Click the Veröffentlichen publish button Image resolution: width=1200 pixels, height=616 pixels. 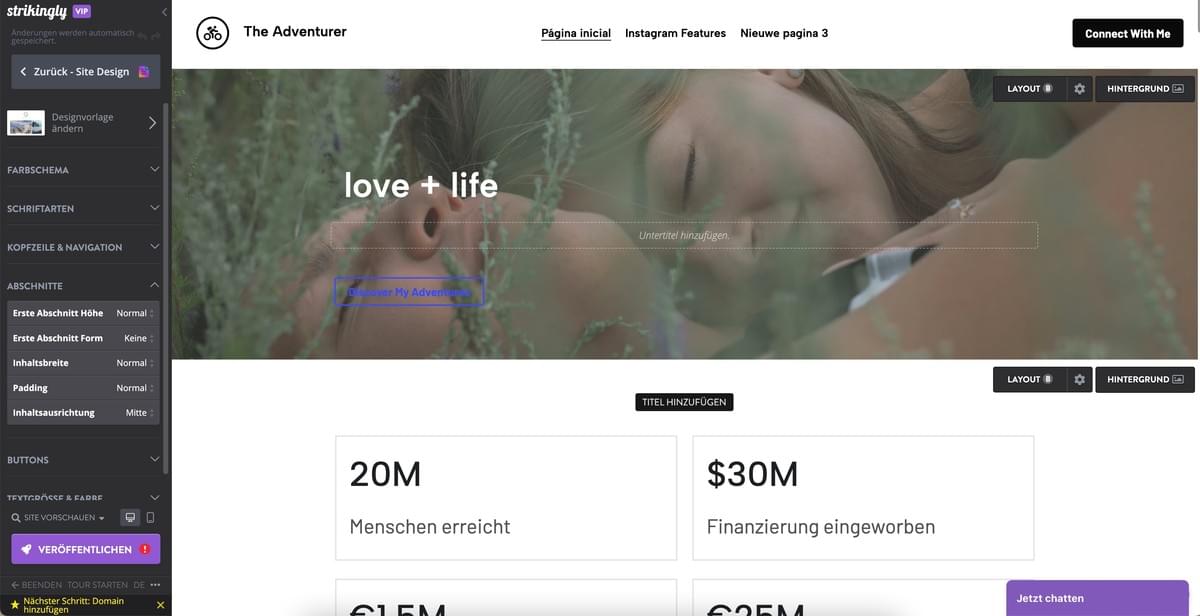(86, 549)
